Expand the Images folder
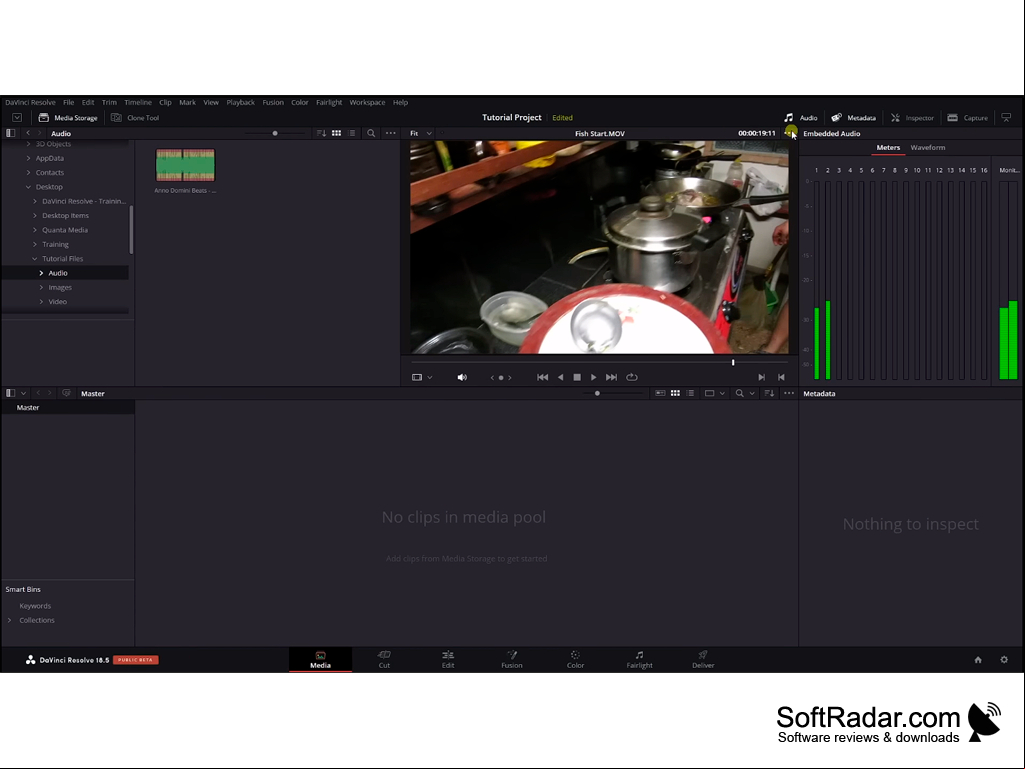 tap(41, 288)
